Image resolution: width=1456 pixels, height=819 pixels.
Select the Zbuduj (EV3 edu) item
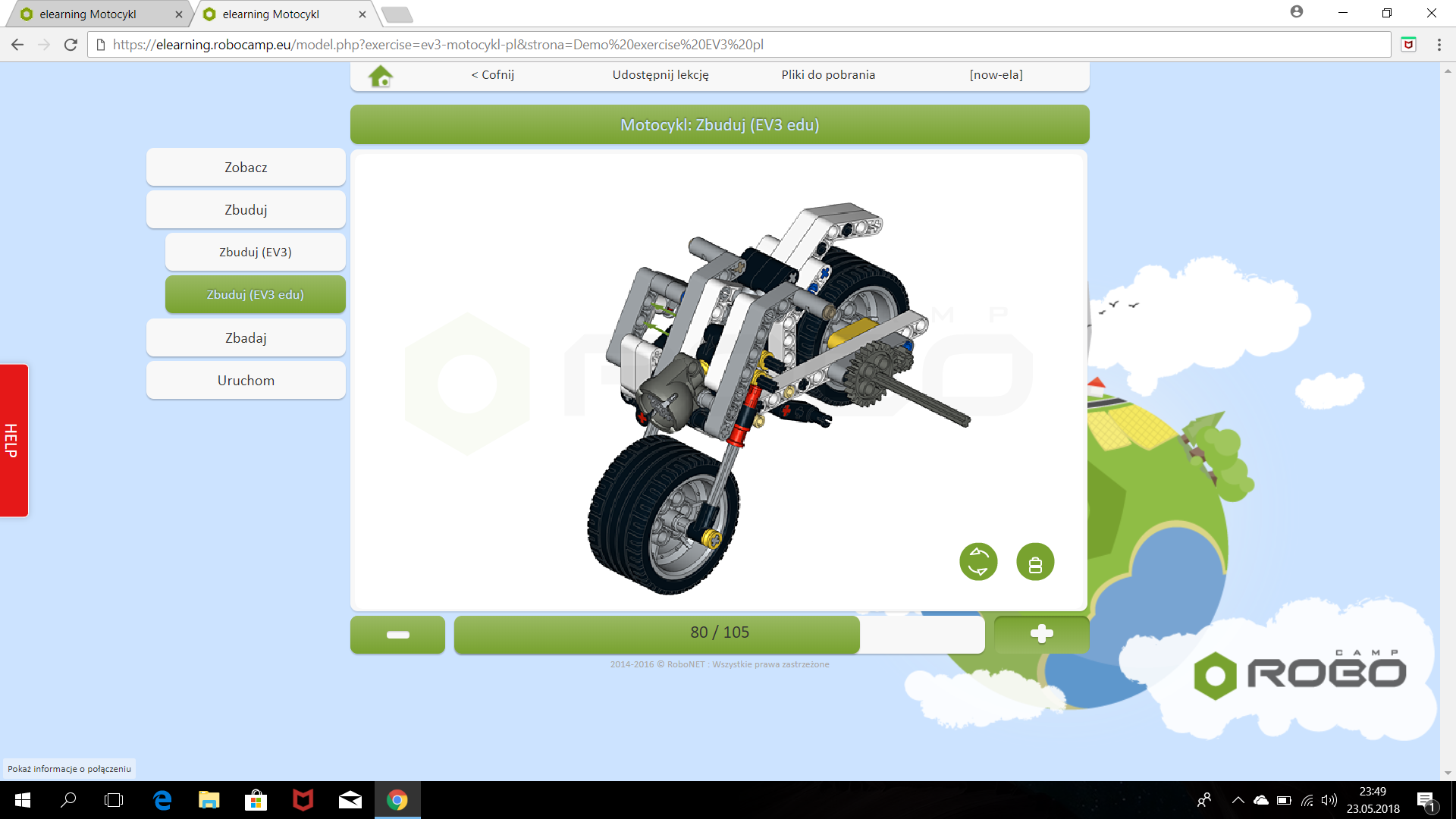[x=256, y=294]
